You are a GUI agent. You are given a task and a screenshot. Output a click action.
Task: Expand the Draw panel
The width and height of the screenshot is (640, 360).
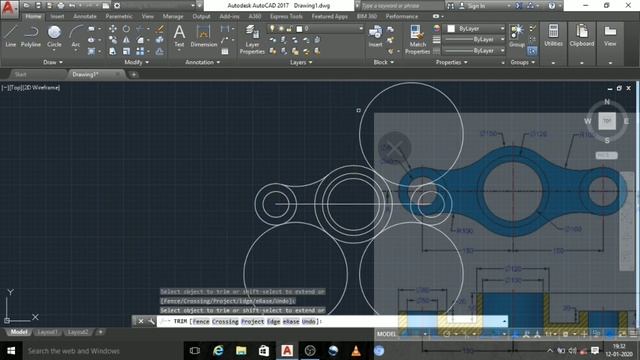click(x=53, y=62)
